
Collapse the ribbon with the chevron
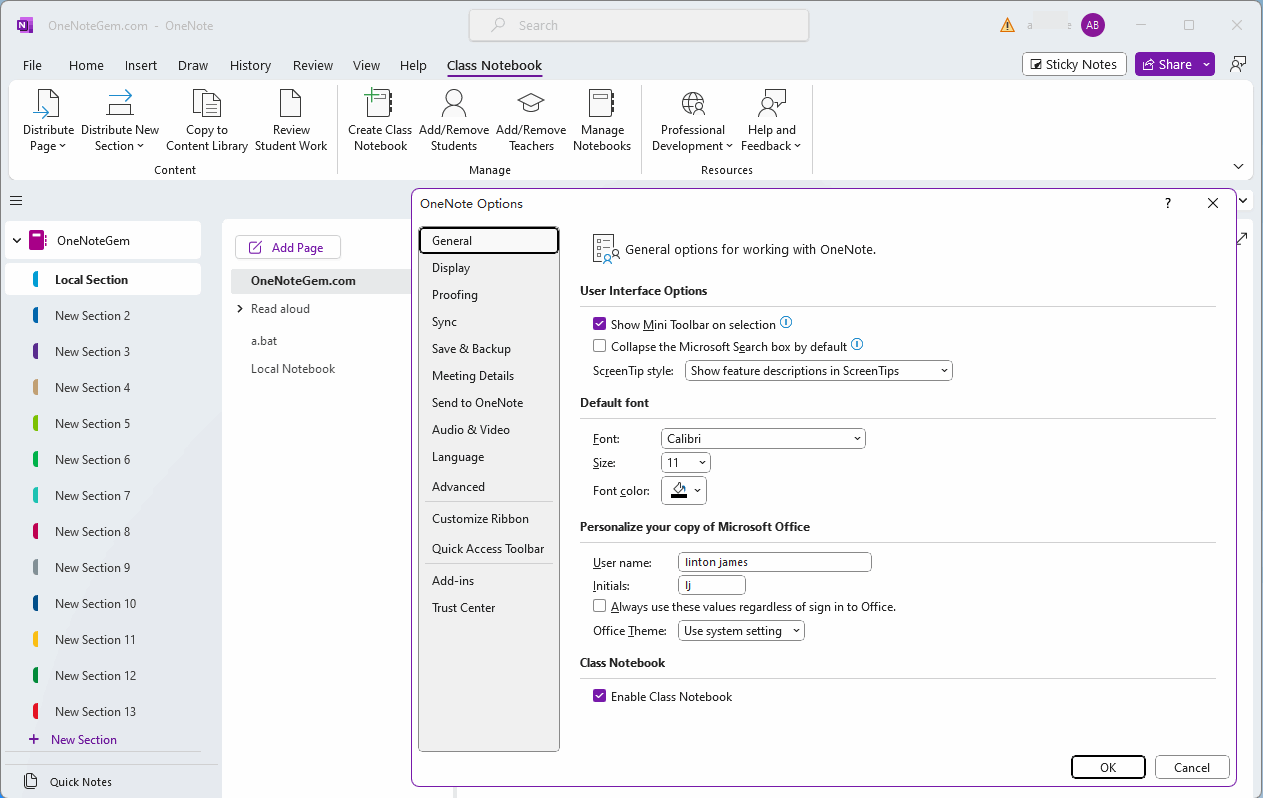pos(1238,166)
